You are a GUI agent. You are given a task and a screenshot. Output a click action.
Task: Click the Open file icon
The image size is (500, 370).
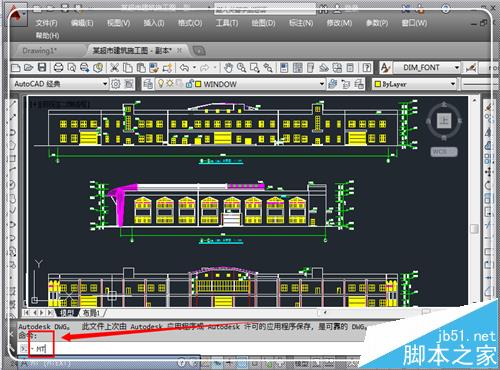click(29, 68)
